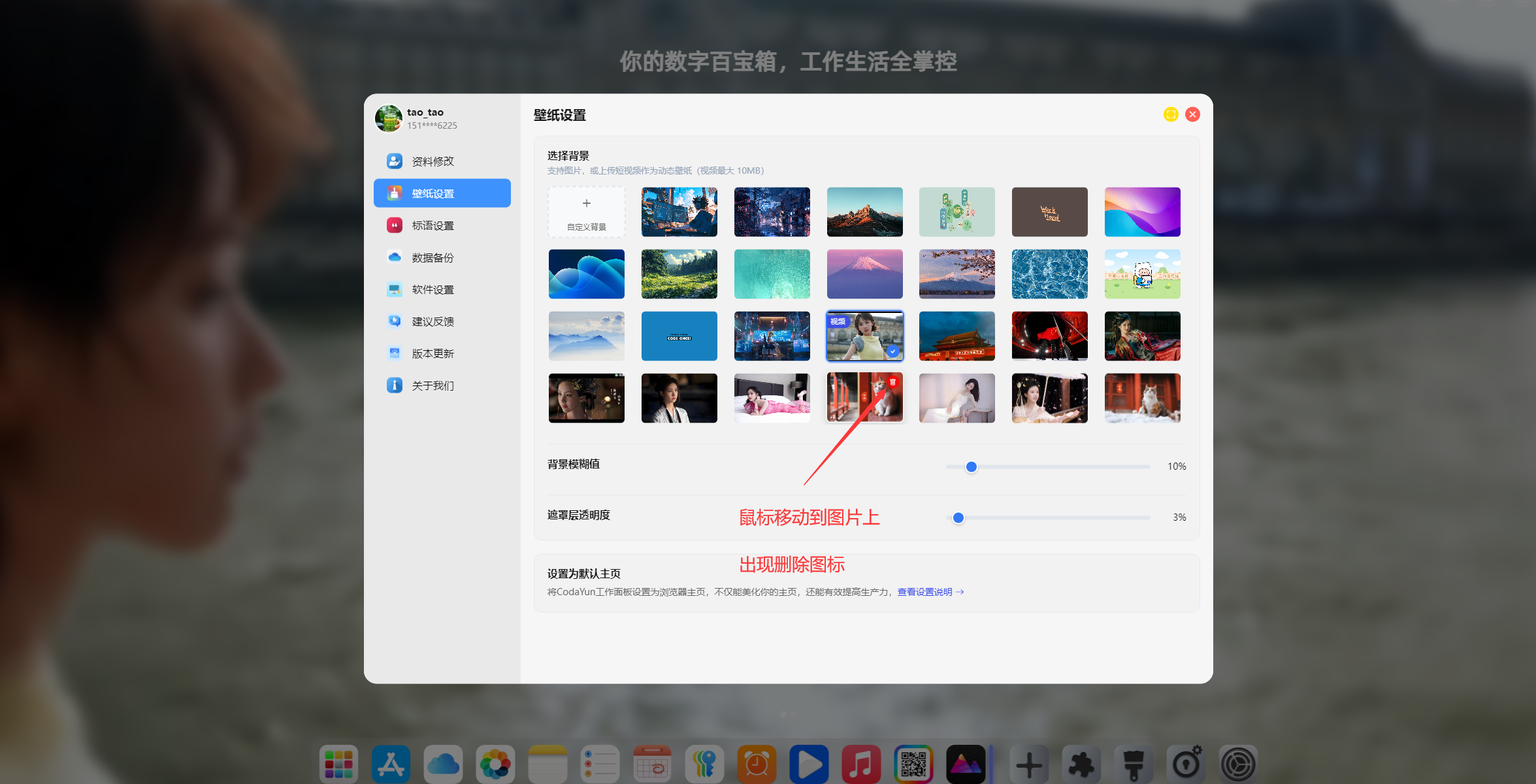
Task: Click the plus add dock icon
Action: tap(1029, 764)
